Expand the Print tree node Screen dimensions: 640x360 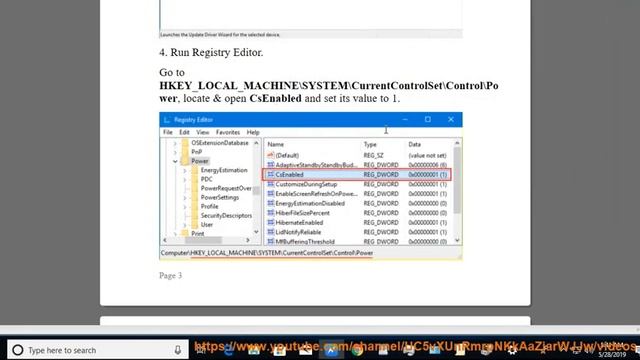point(175,234)
